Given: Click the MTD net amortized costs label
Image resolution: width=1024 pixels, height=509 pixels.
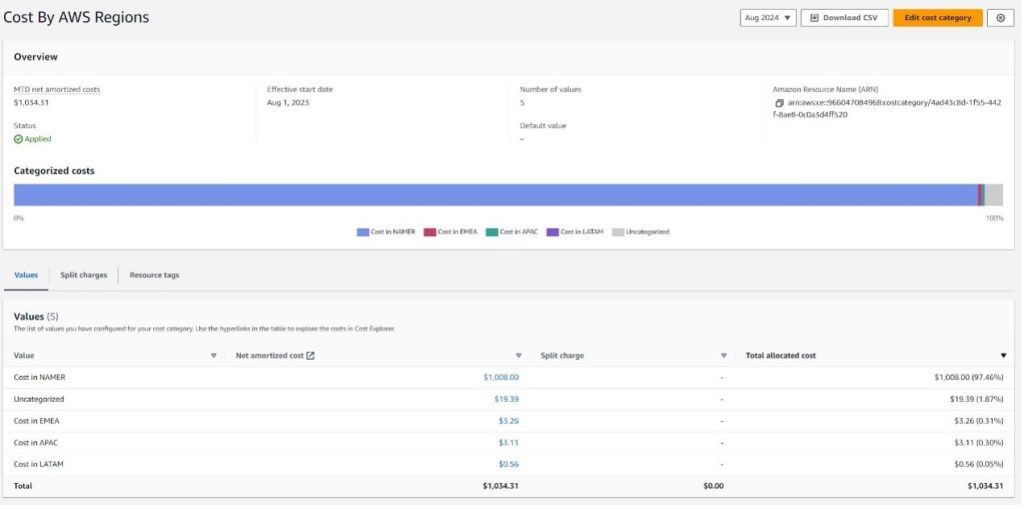Looking at the screenshot, I should [x=57, y=90].
